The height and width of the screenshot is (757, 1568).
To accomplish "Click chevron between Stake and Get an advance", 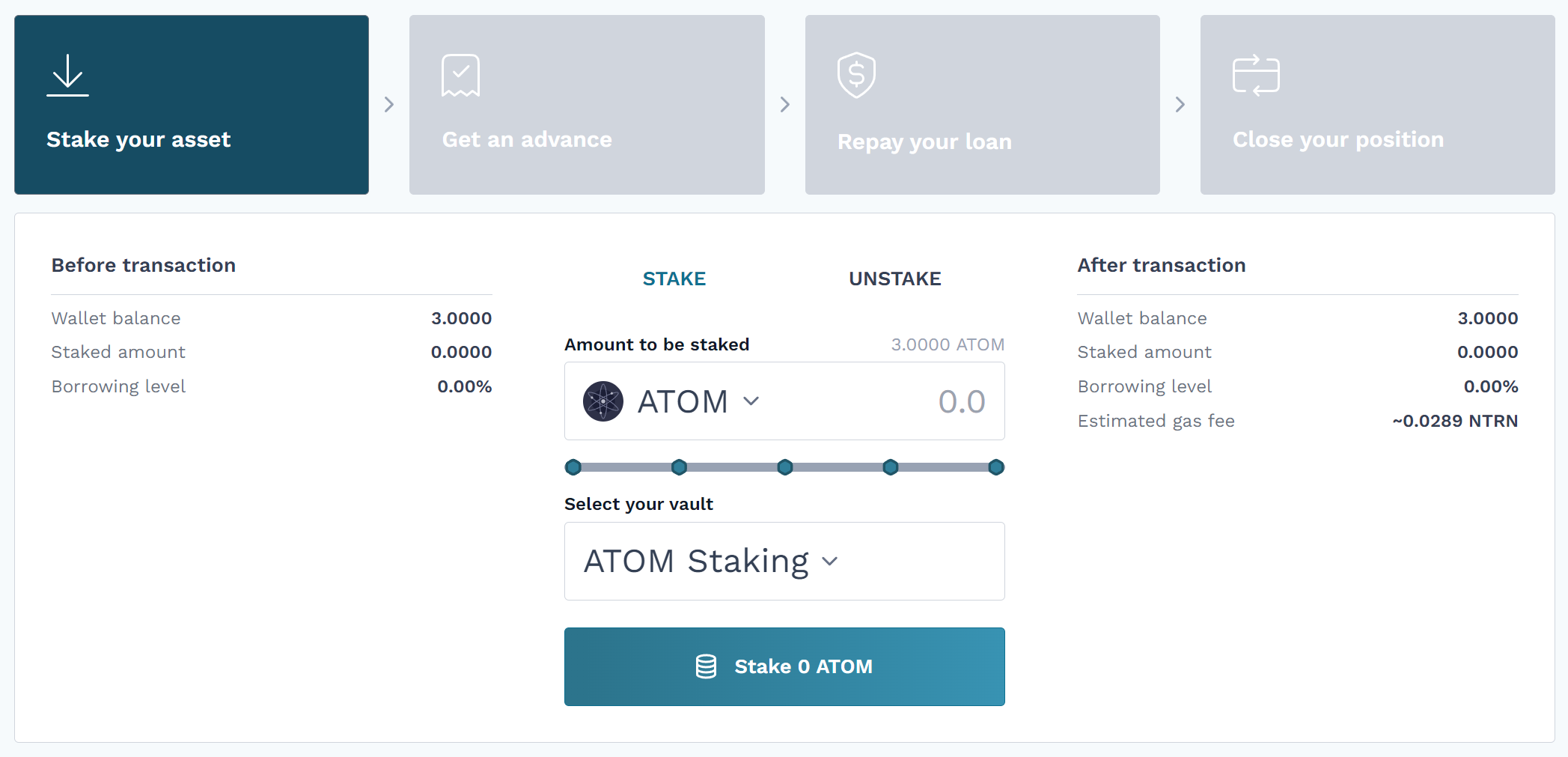I will tap(389, 104).
